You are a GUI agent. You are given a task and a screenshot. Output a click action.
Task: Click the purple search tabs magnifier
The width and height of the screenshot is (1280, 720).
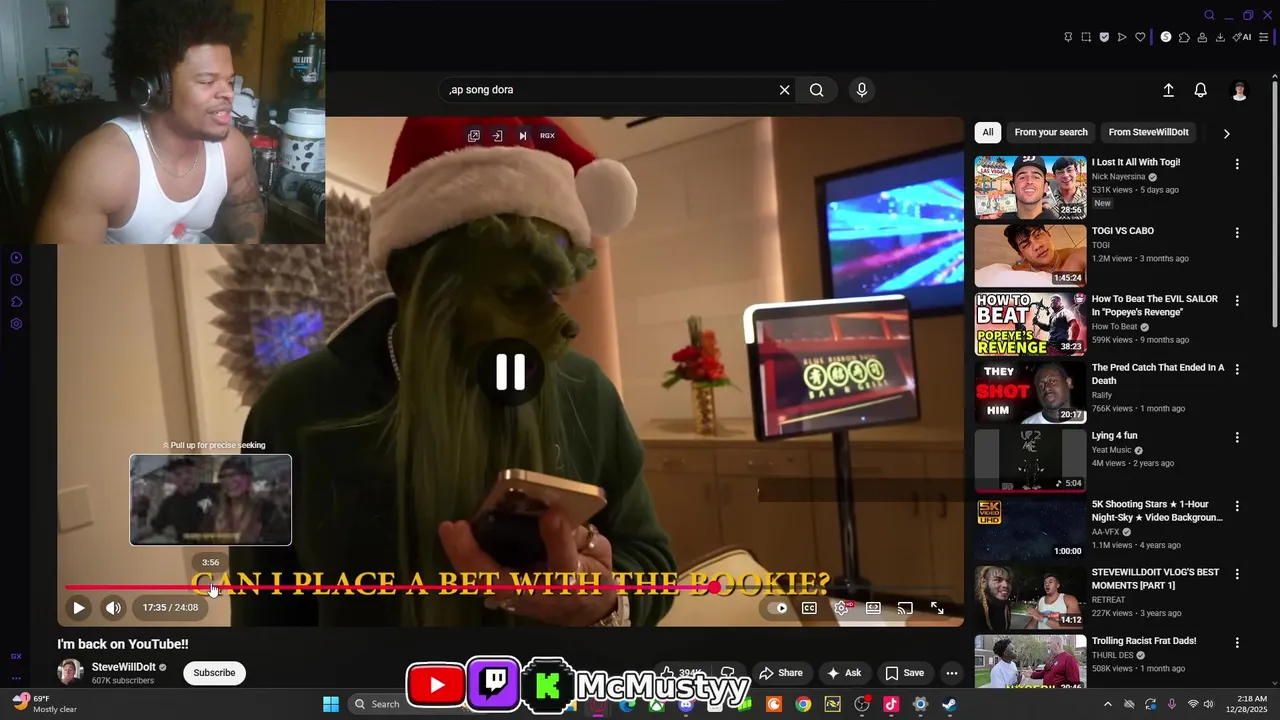pos(1209,15)
